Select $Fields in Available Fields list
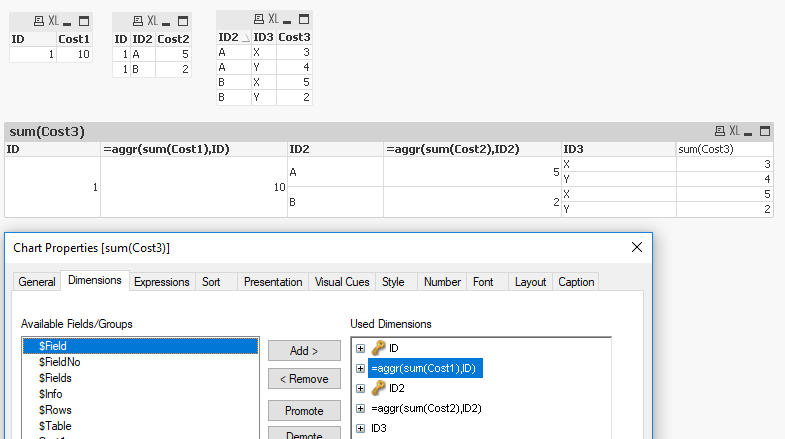 140,378
